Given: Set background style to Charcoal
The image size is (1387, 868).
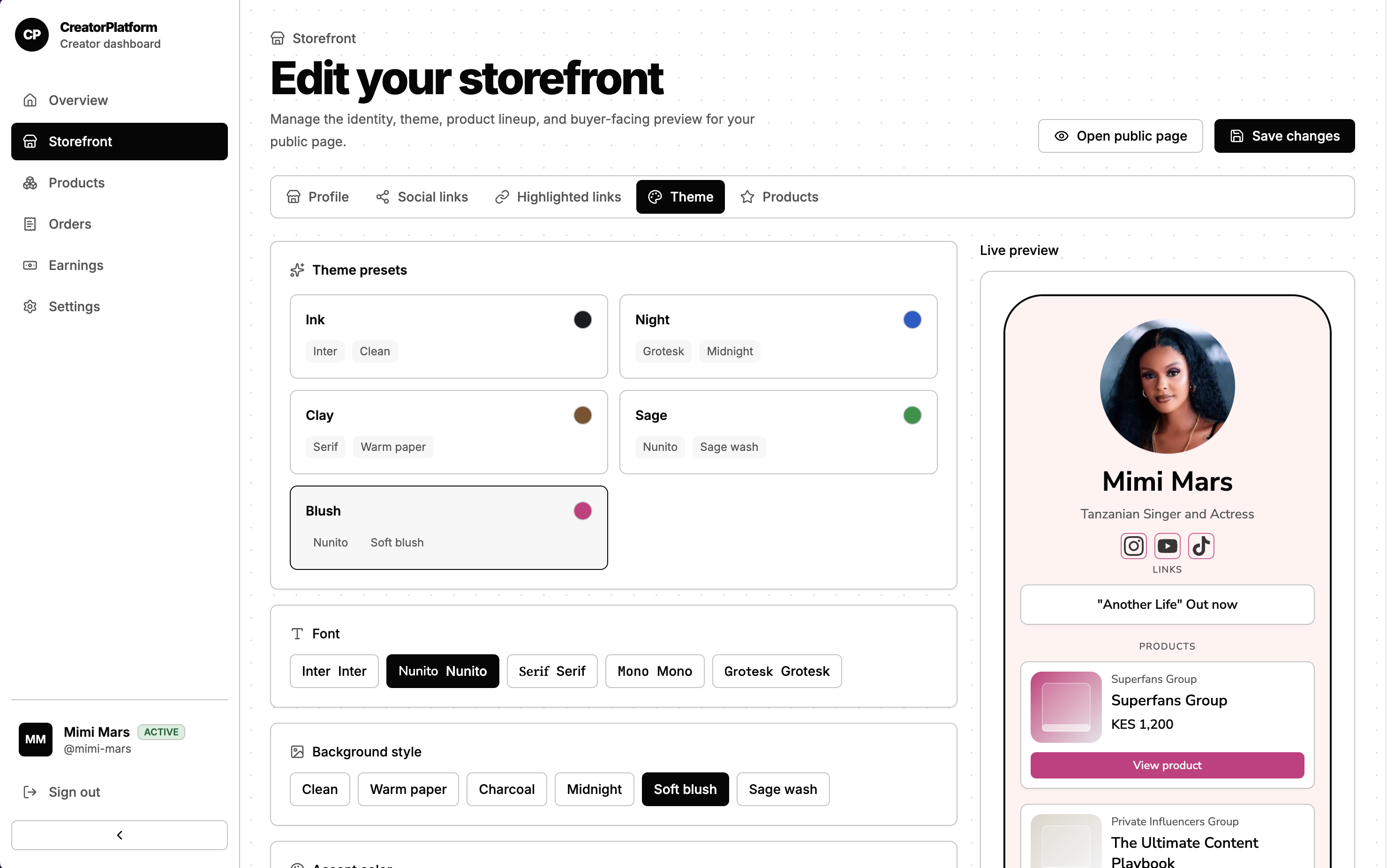Looking at the screenshot, I should point(506,789).
